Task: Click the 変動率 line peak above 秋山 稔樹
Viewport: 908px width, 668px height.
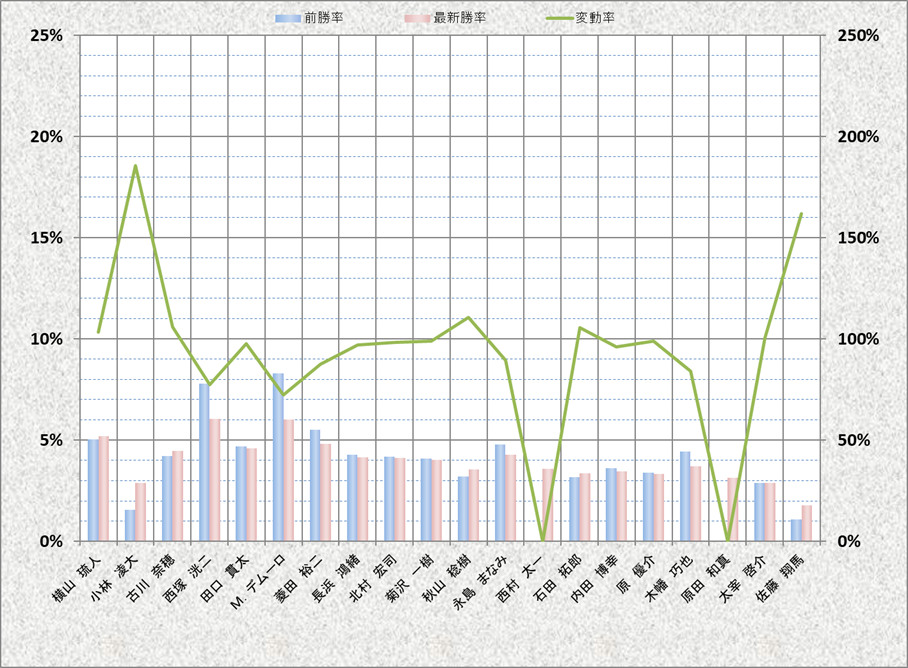Action: tap(469, 318)
